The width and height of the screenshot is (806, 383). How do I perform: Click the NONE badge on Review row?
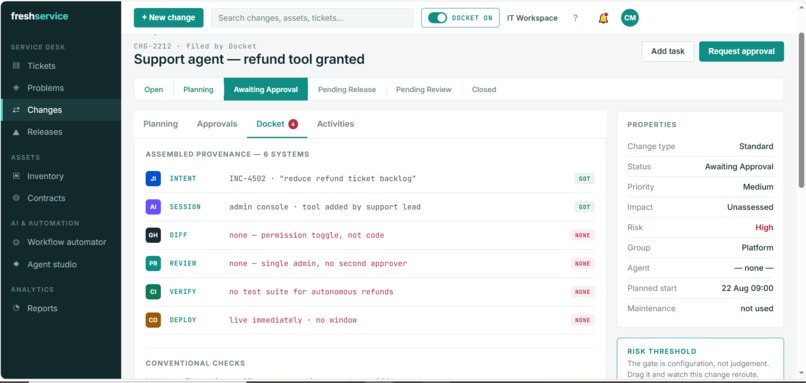click(582, 263)
